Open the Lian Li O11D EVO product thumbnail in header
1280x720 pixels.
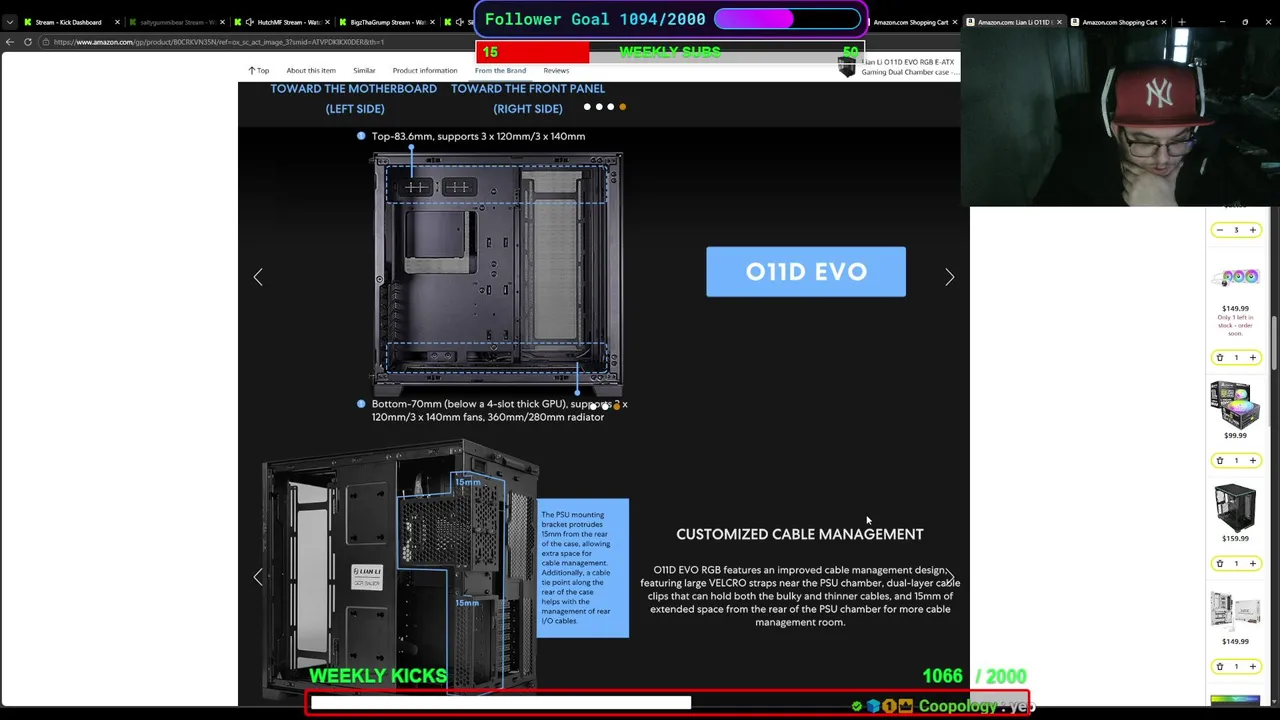pyautogui.click(x=848, y=67)
